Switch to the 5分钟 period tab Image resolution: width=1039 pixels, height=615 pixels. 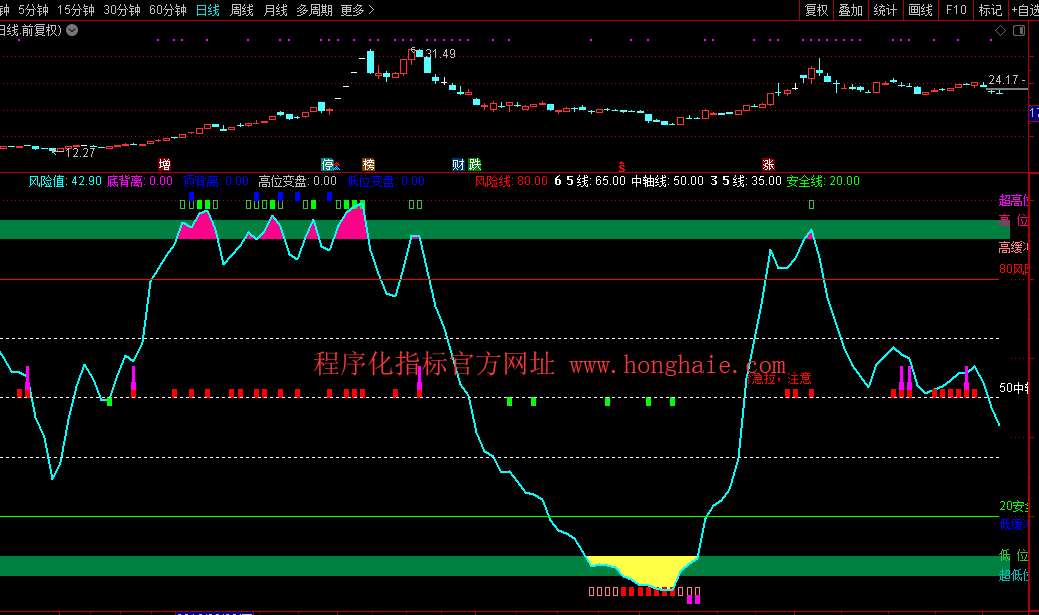coord(32,10)
